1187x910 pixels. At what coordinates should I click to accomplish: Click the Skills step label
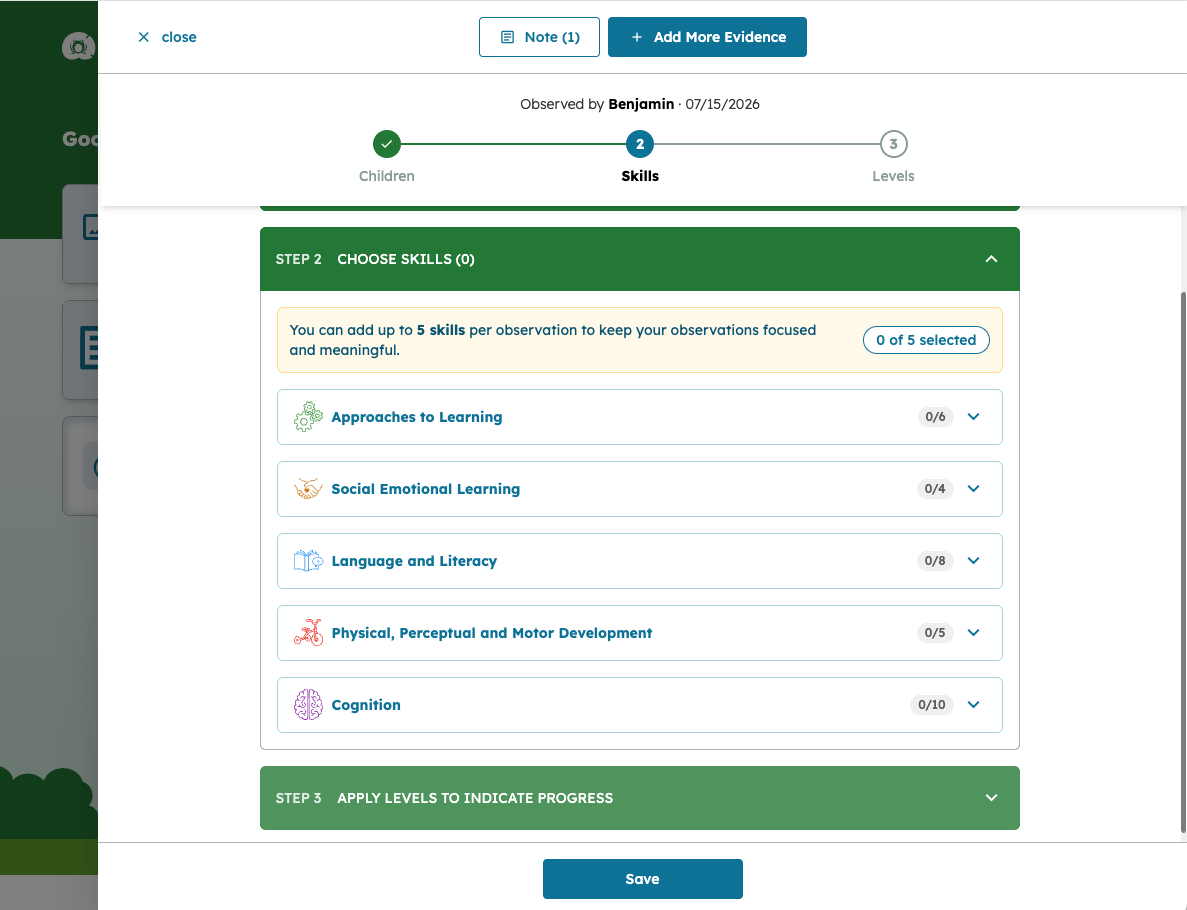640,176
